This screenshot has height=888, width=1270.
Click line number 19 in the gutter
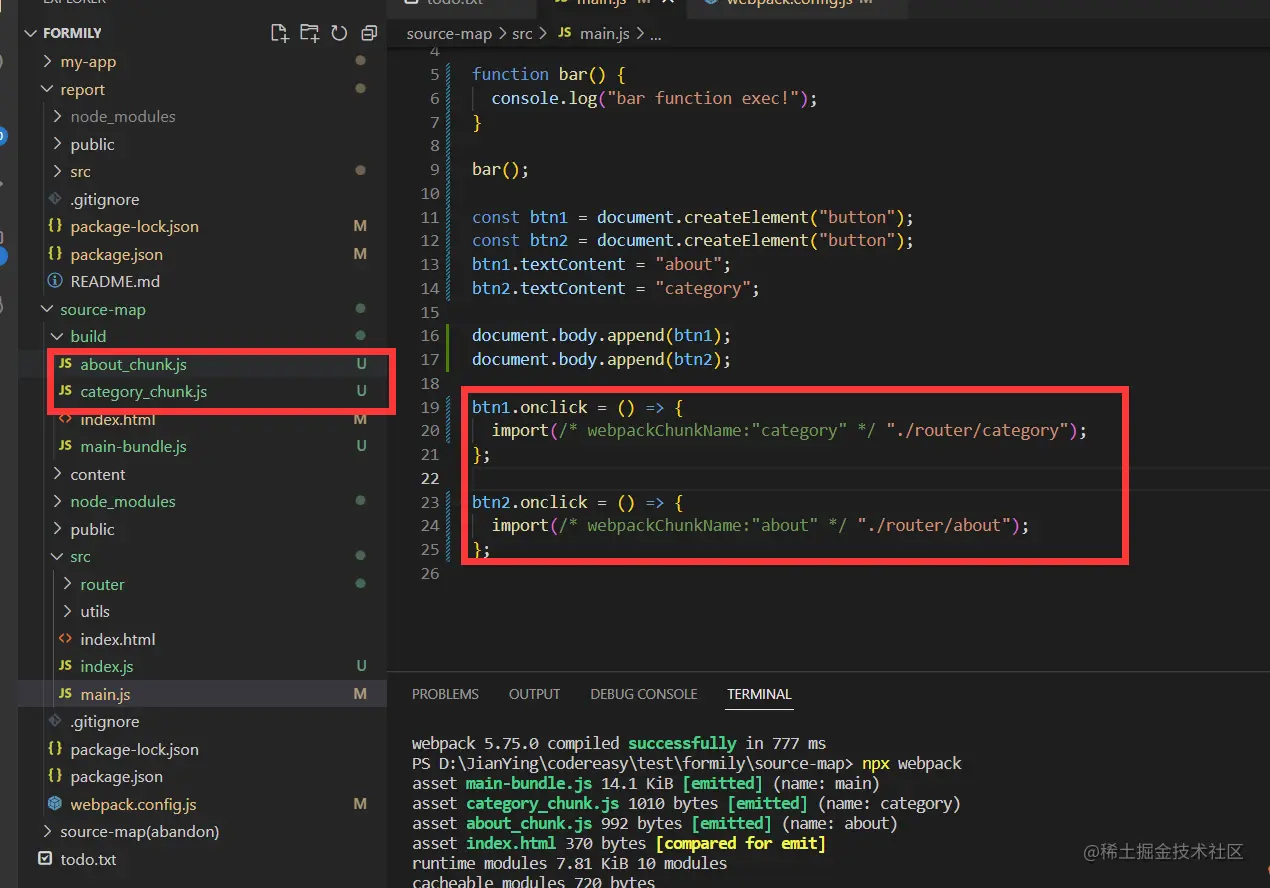(430, 407)
